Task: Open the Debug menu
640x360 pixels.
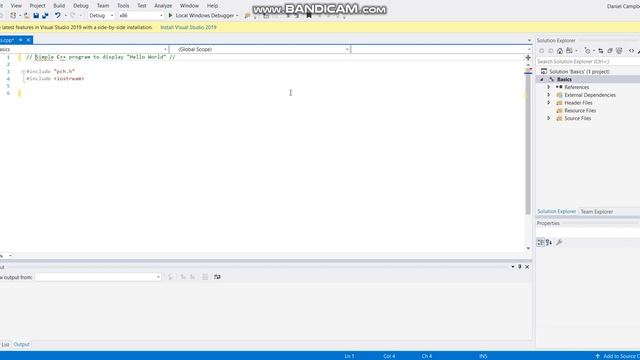Action: click(x=81, y=6)
